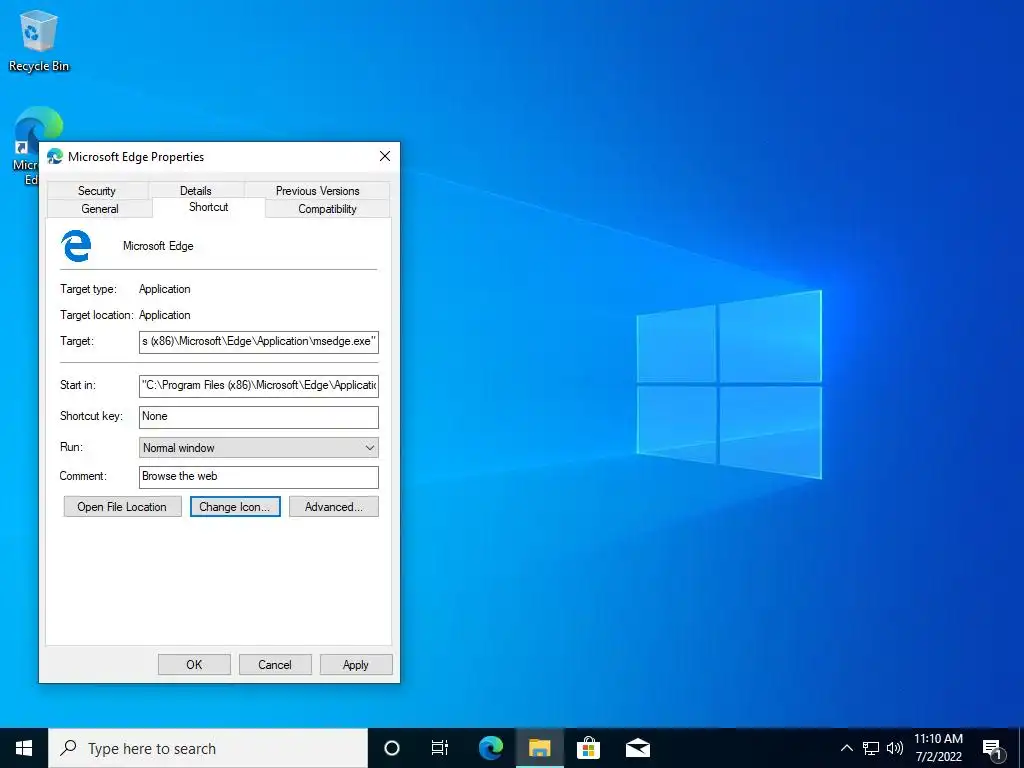Switch to the Details tab

click(x=195, y=191)
